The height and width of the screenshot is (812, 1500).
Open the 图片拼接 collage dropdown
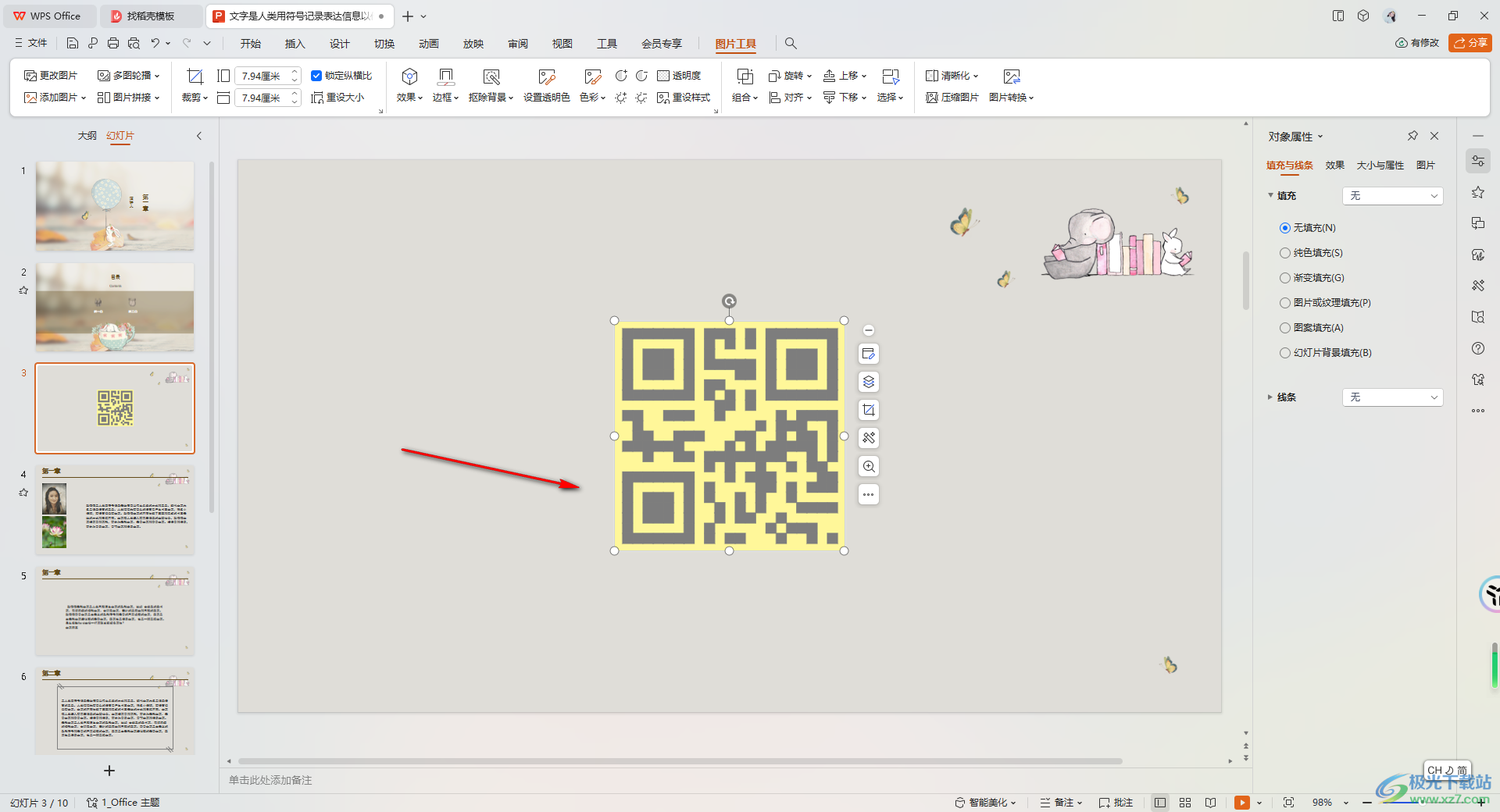click(129, 98)
